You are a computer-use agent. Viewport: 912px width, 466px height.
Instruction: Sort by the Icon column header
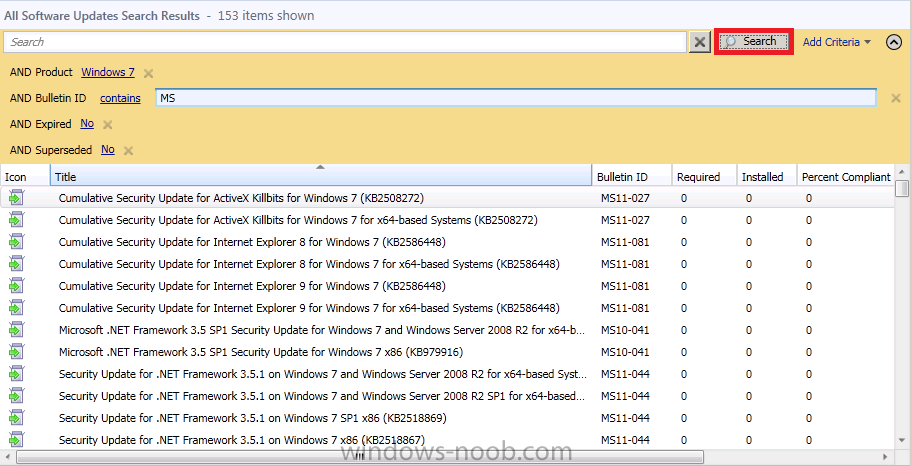[25, 177]
